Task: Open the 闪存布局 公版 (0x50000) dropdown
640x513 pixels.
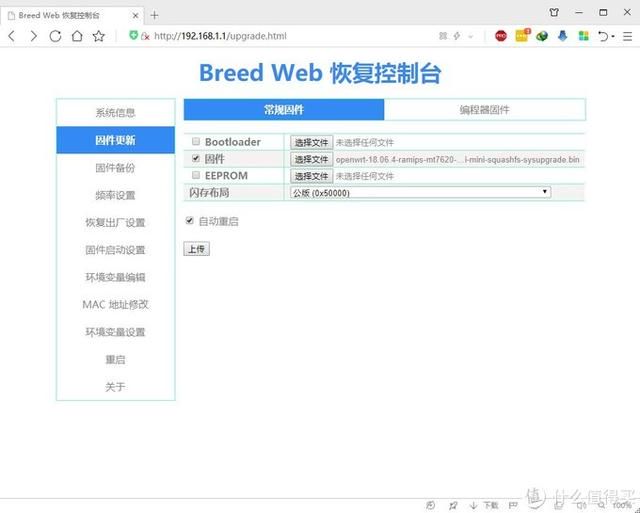Action: click(x=420, y=193)
